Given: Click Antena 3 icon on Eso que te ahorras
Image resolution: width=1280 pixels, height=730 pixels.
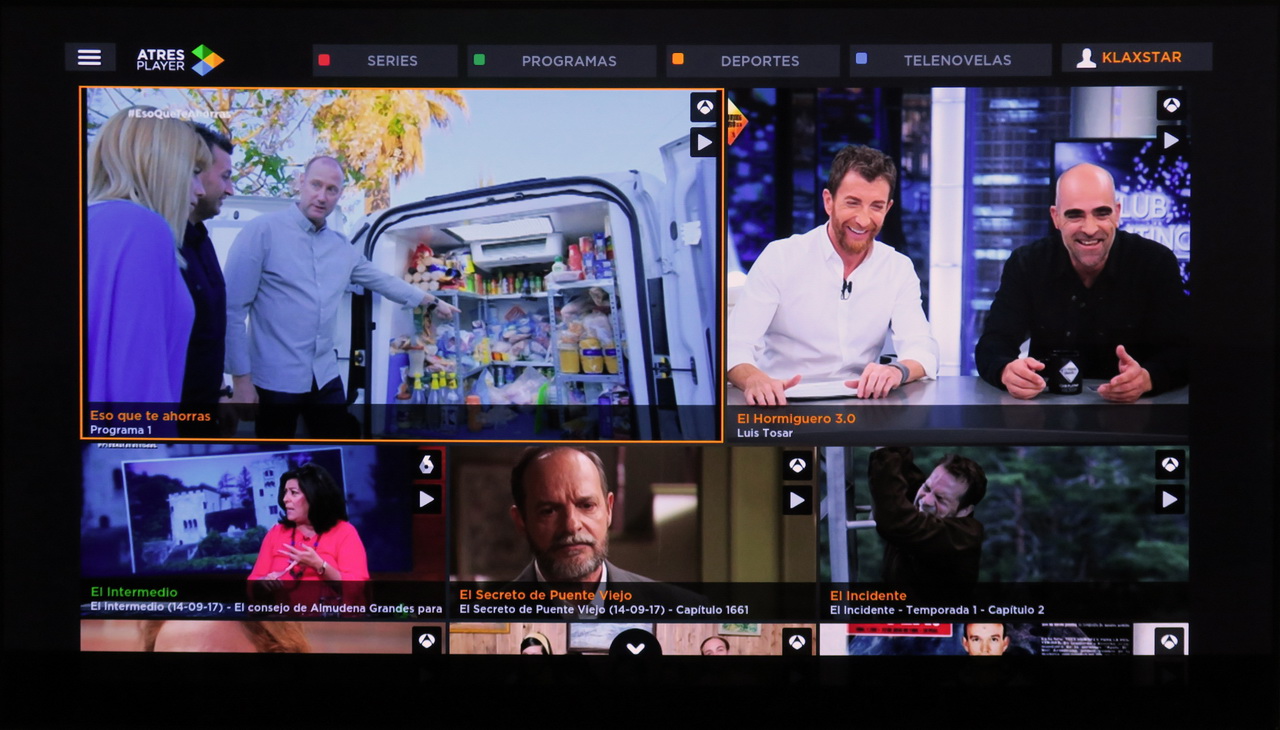Looking at the screenshot, I should click(x=704, y=107).
